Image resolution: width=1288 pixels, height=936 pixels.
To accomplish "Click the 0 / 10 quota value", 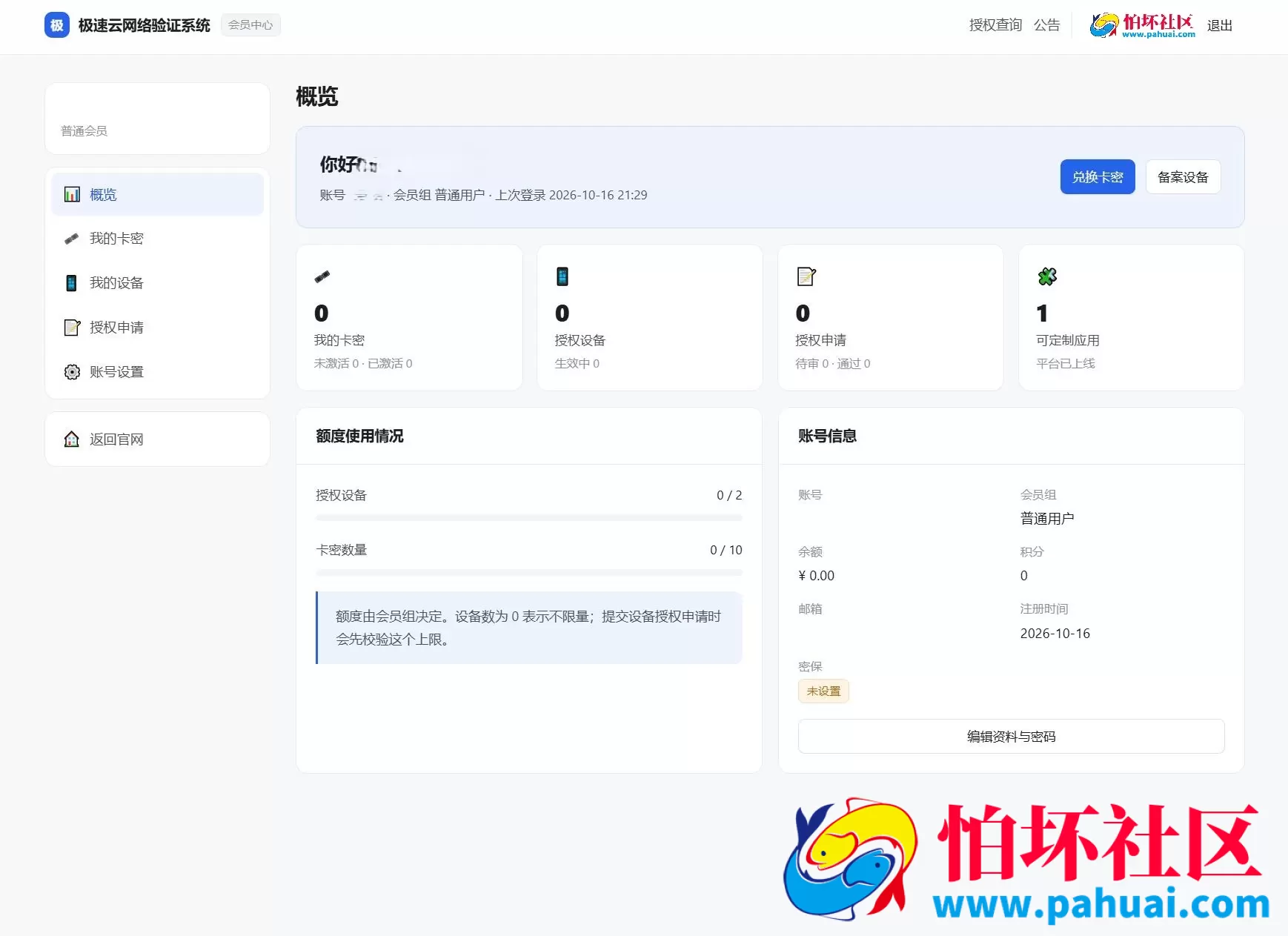I will click(x=726, y=550).
